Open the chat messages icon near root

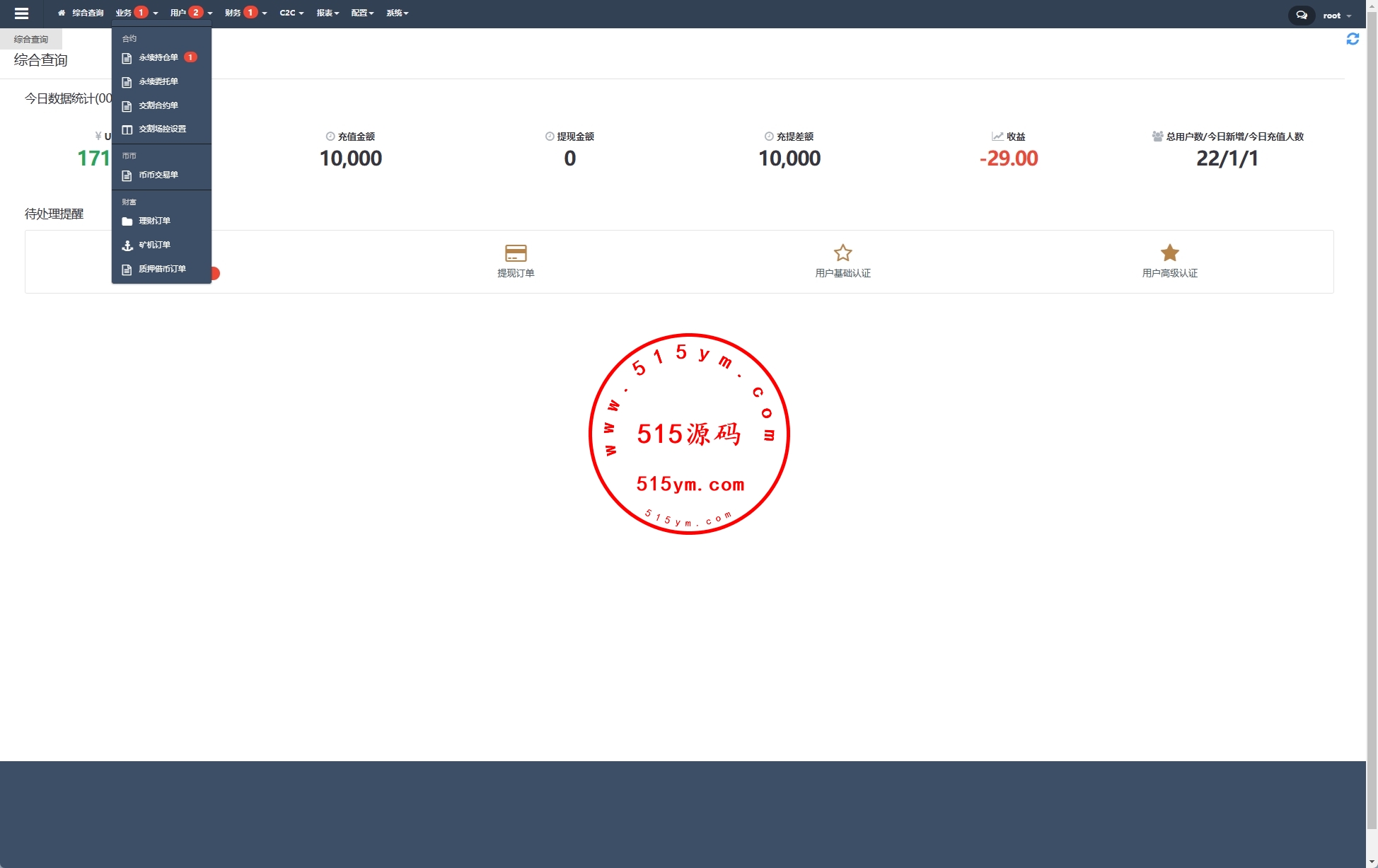point(1301,15)
